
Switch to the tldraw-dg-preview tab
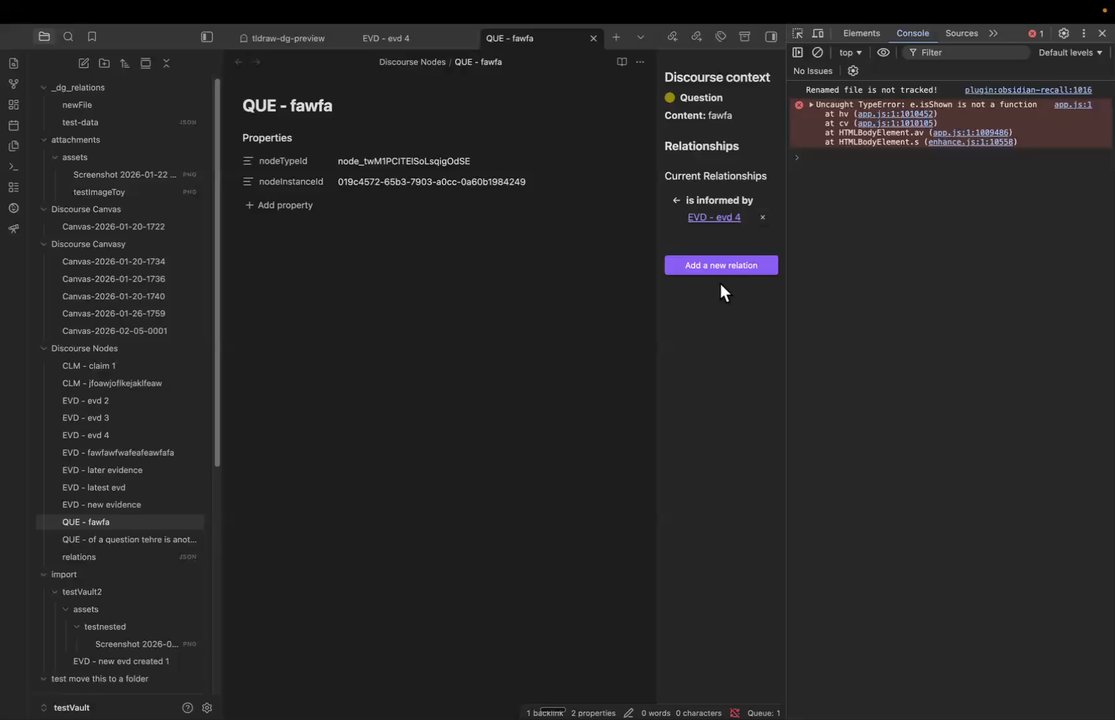282,38
